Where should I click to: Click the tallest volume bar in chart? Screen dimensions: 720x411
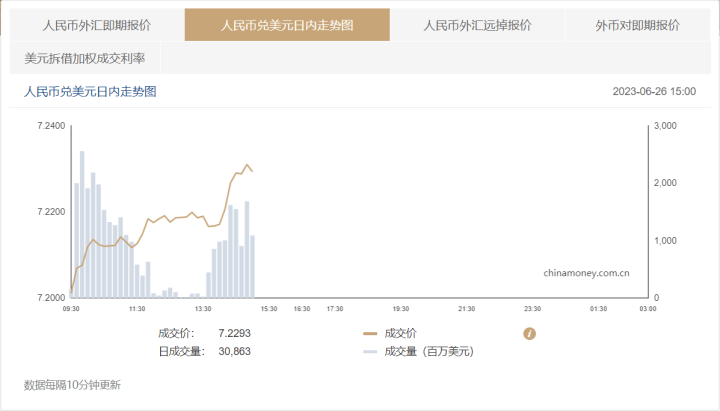pos(82,224)
